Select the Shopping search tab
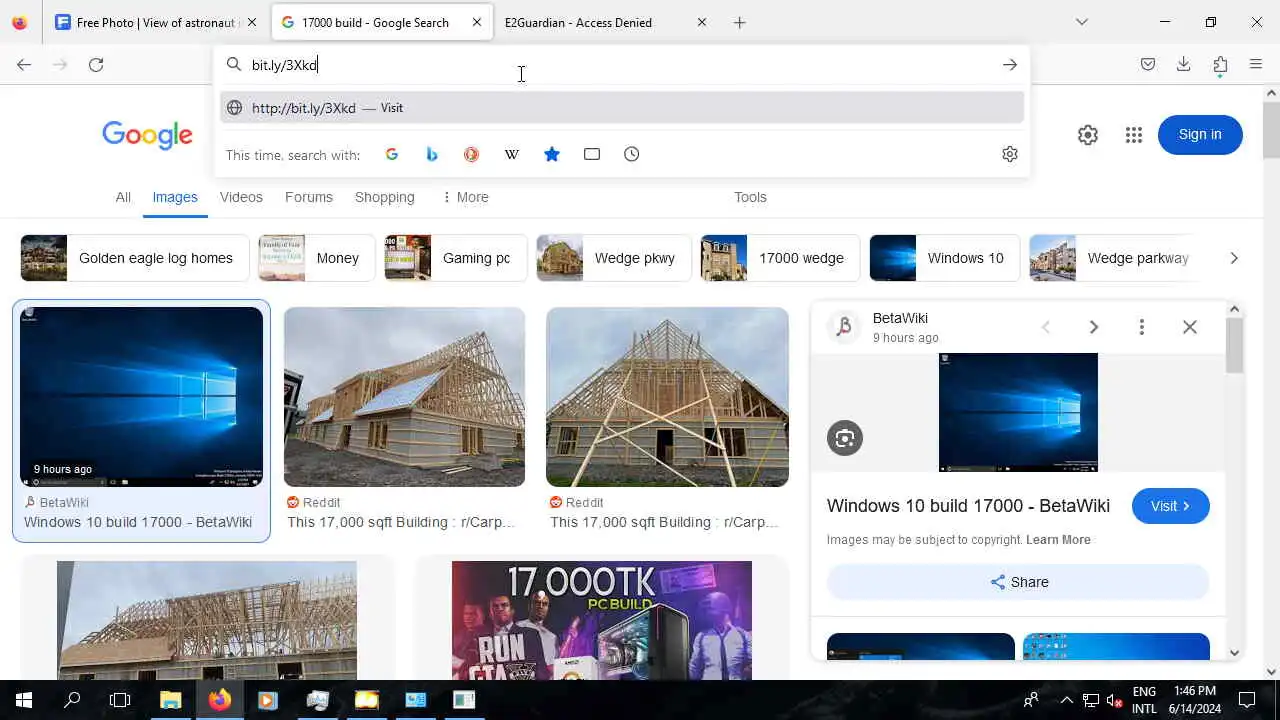Screen dimensions: 1280x720 pyautogui.click(x=385, y=197)
